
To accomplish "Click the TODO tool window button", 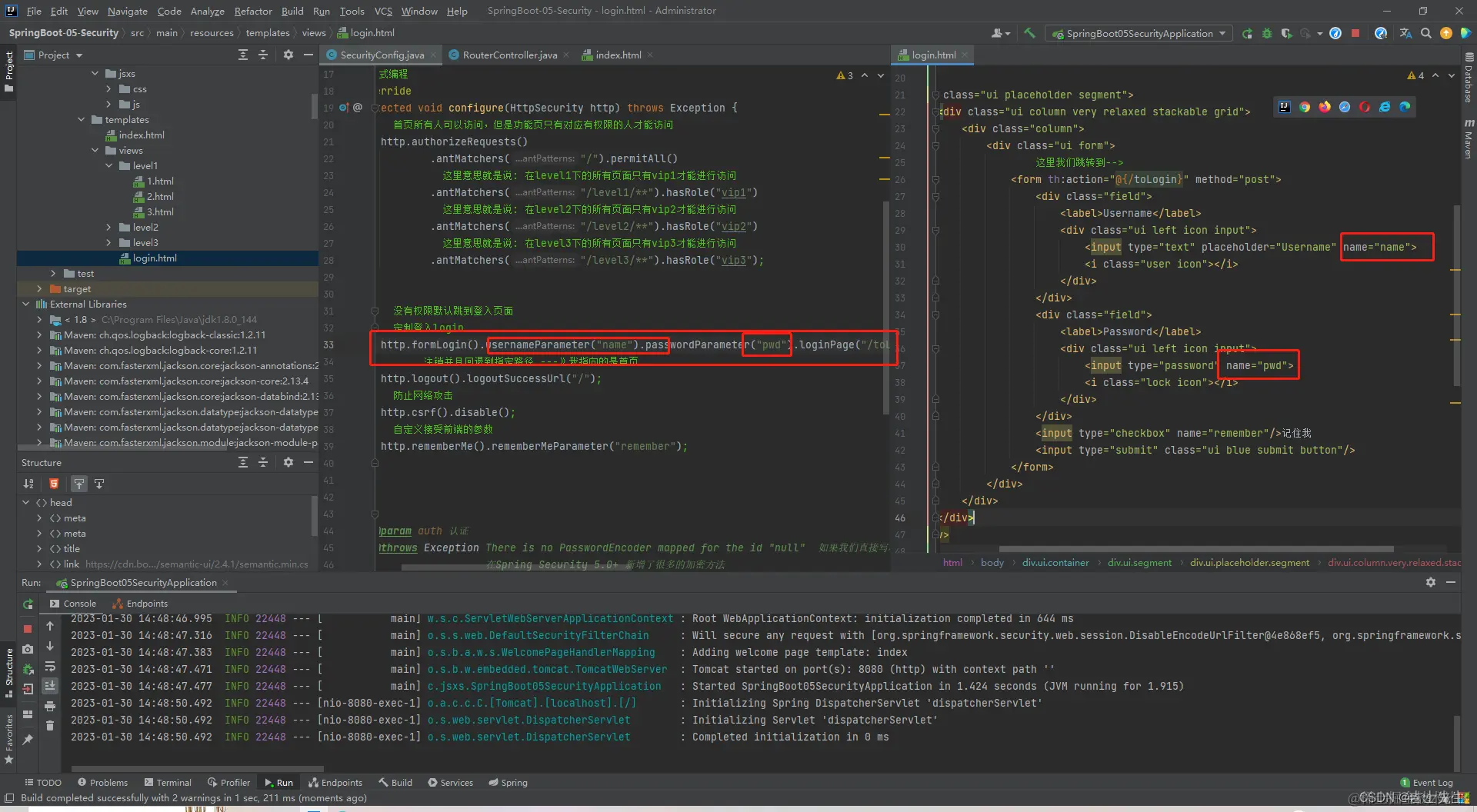I will click(x=43, y=782).
